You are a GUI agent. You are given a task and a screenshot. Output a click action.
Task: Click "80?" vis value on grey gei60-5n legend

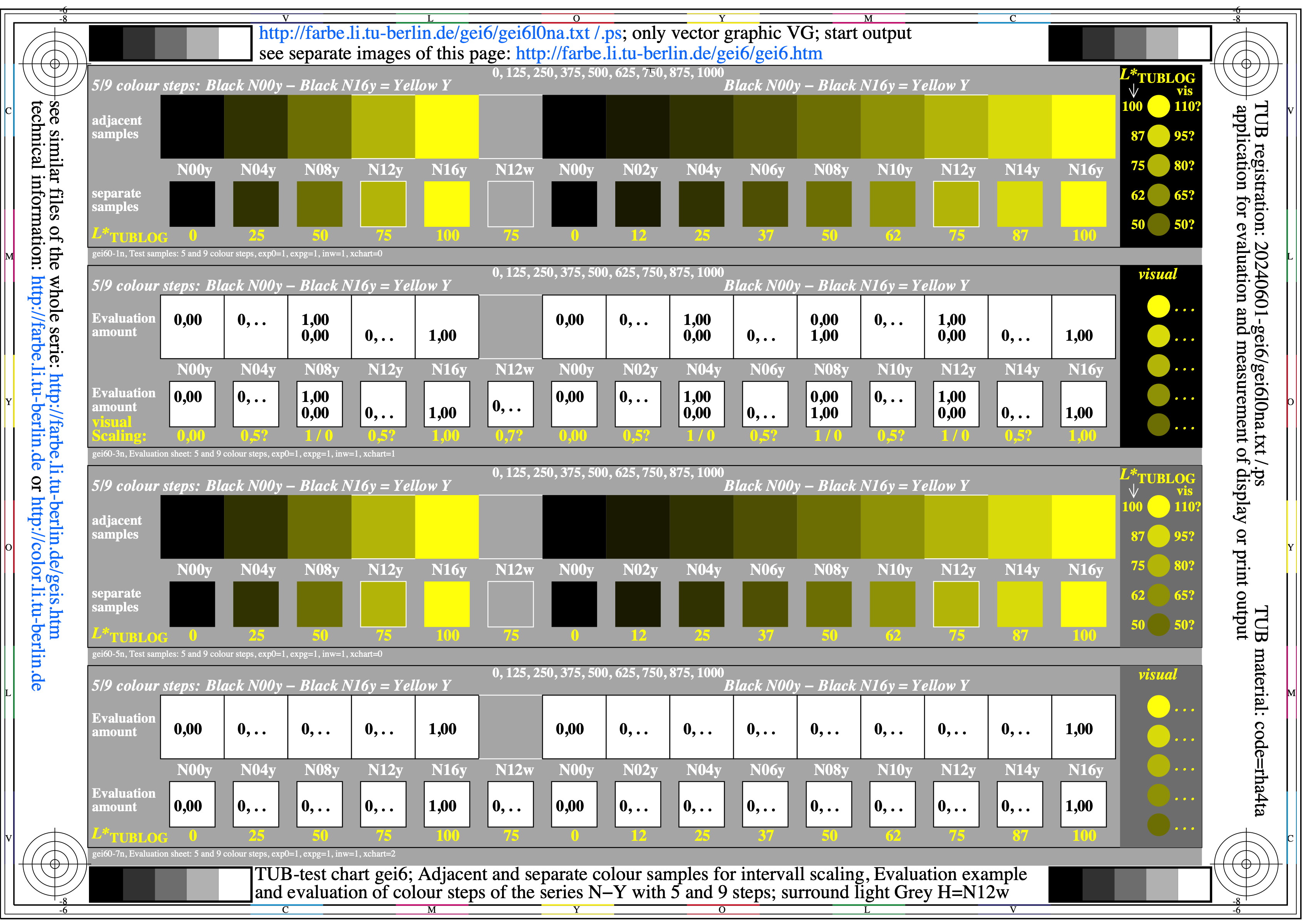[1184, 566]
